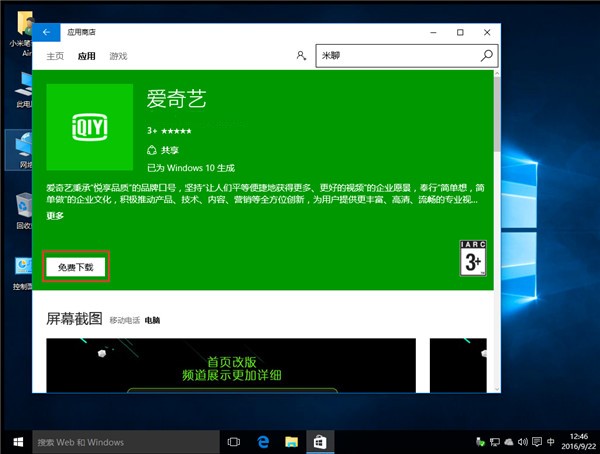
Task: Open the second partially visible screenshot thumbnail
Action: click(458, 365)
